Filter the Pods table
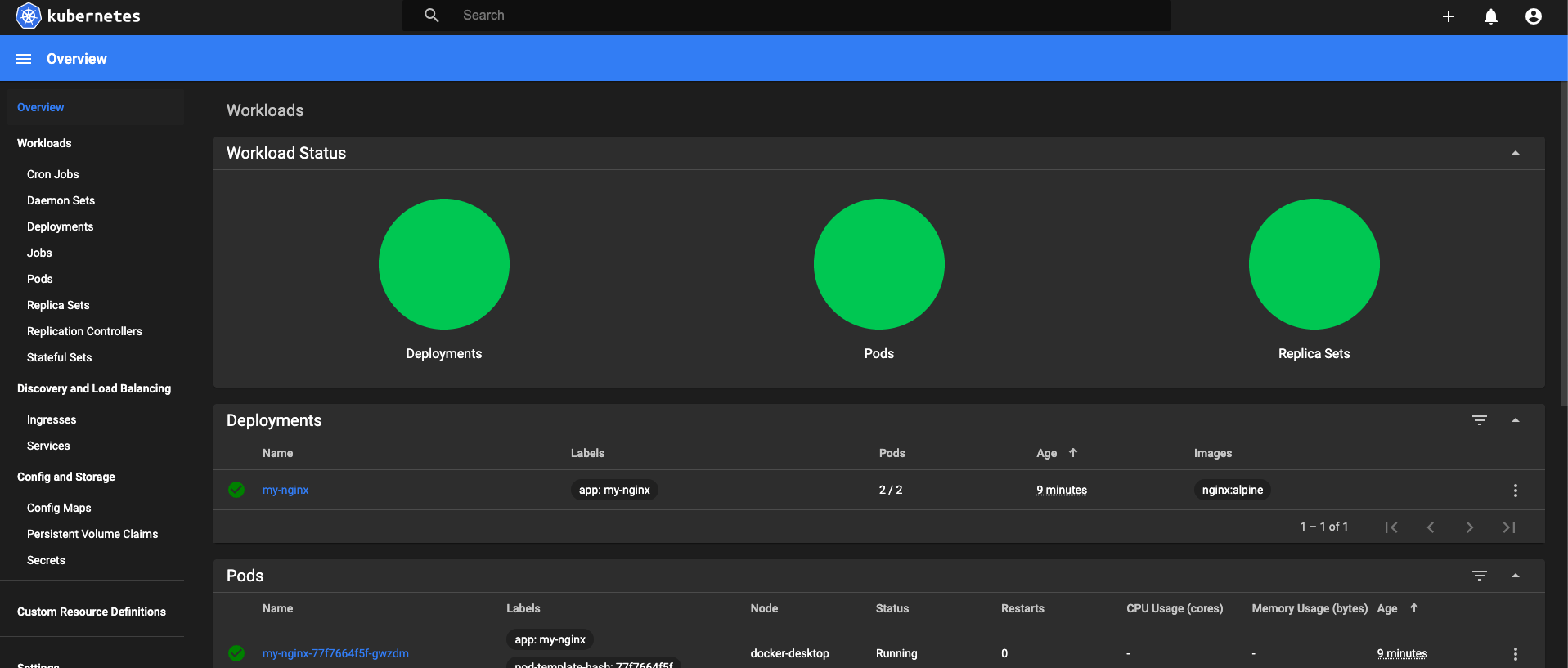Image resolution: width=1568 pixels, height=668 pixels. point(1480,576)
